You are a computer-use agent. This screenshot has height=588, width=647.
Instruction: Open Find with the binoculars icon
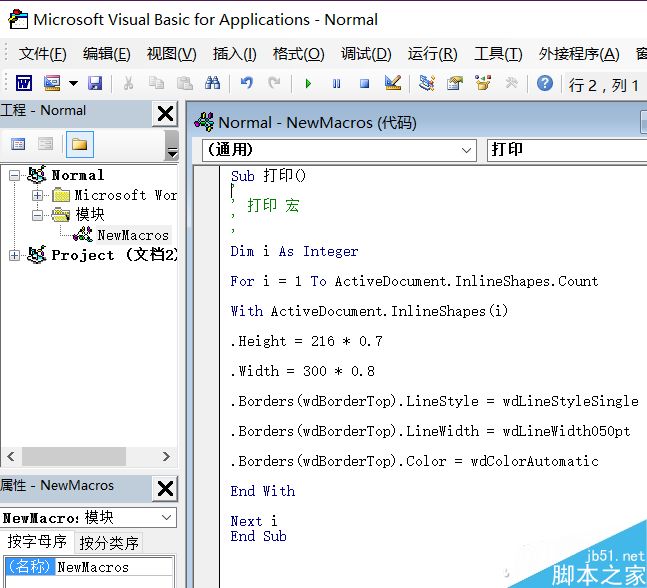pyautogui.click(x=213, y=83)
